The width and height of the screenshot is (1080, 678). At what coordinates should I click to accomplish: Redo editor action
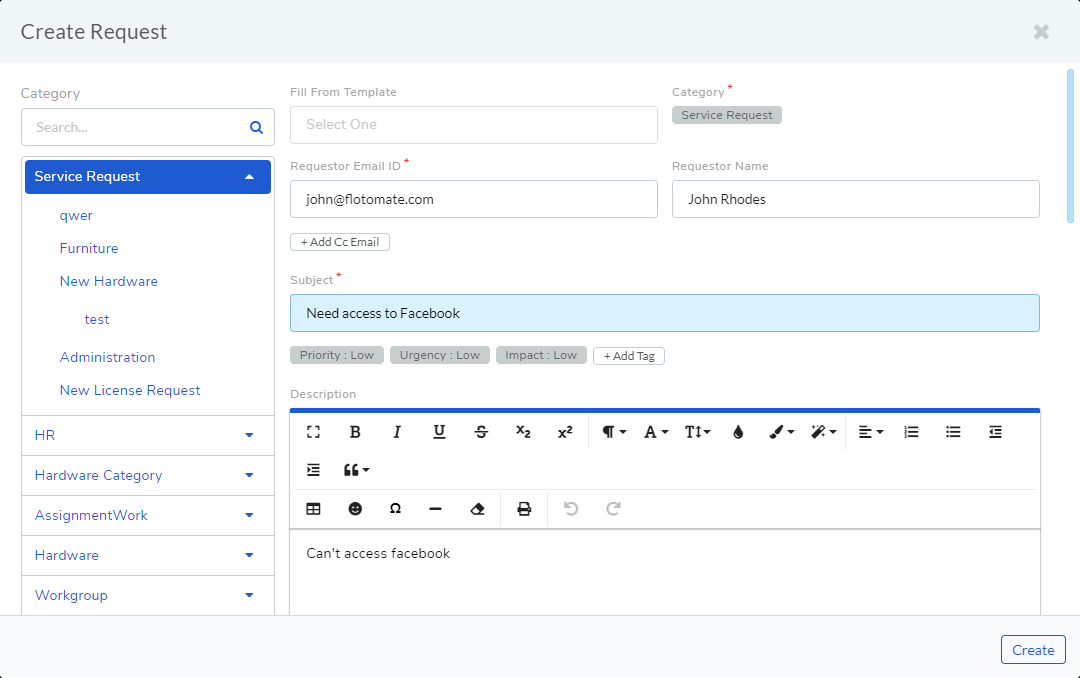pyautogui.click(x=613, y=508)
